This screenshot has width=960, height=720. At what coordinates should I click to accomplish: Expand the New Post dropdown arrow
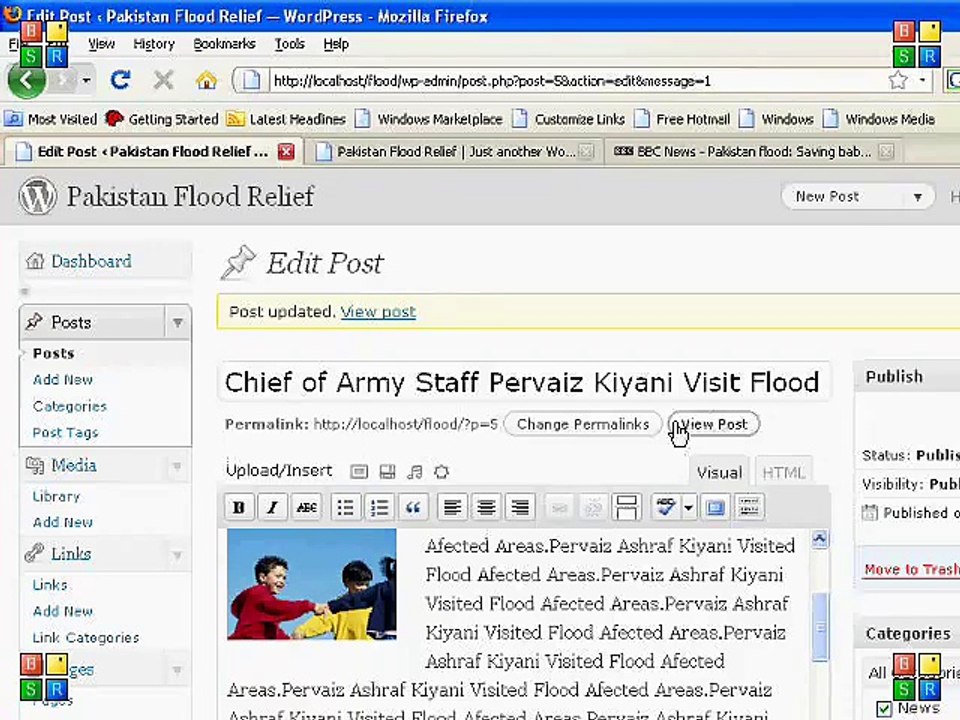[918, 197]
